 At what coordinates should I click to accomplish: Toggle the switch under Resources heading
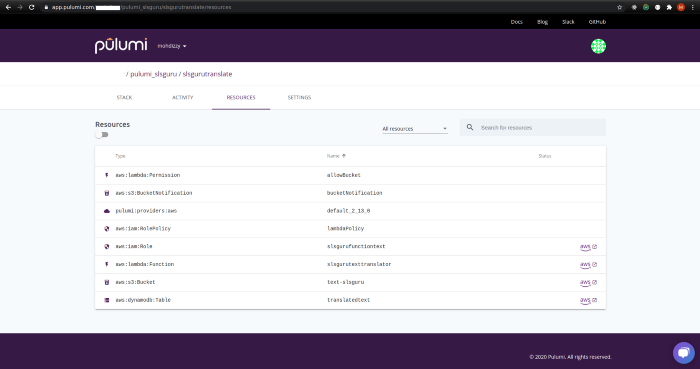(x=102, y=134)
